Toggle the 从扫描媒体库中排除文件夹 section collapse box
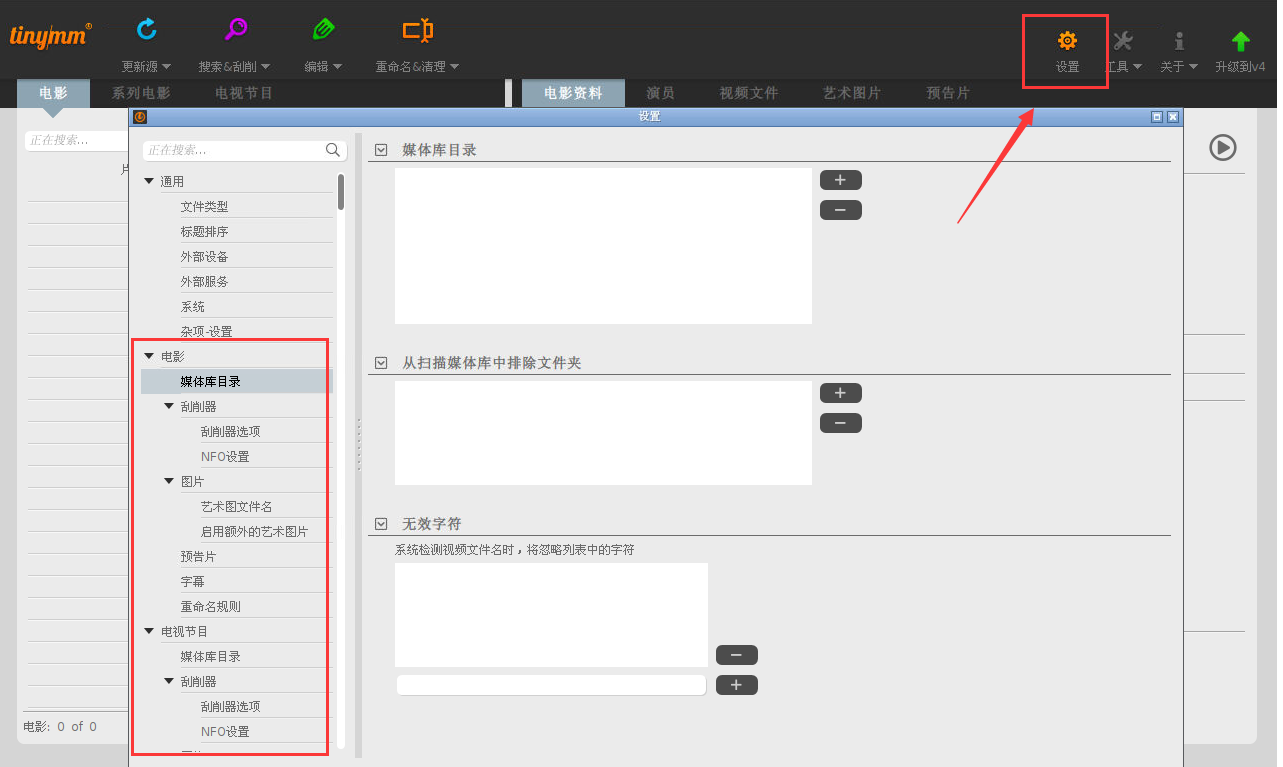1283x767 pixels. [x=381, y=363]
